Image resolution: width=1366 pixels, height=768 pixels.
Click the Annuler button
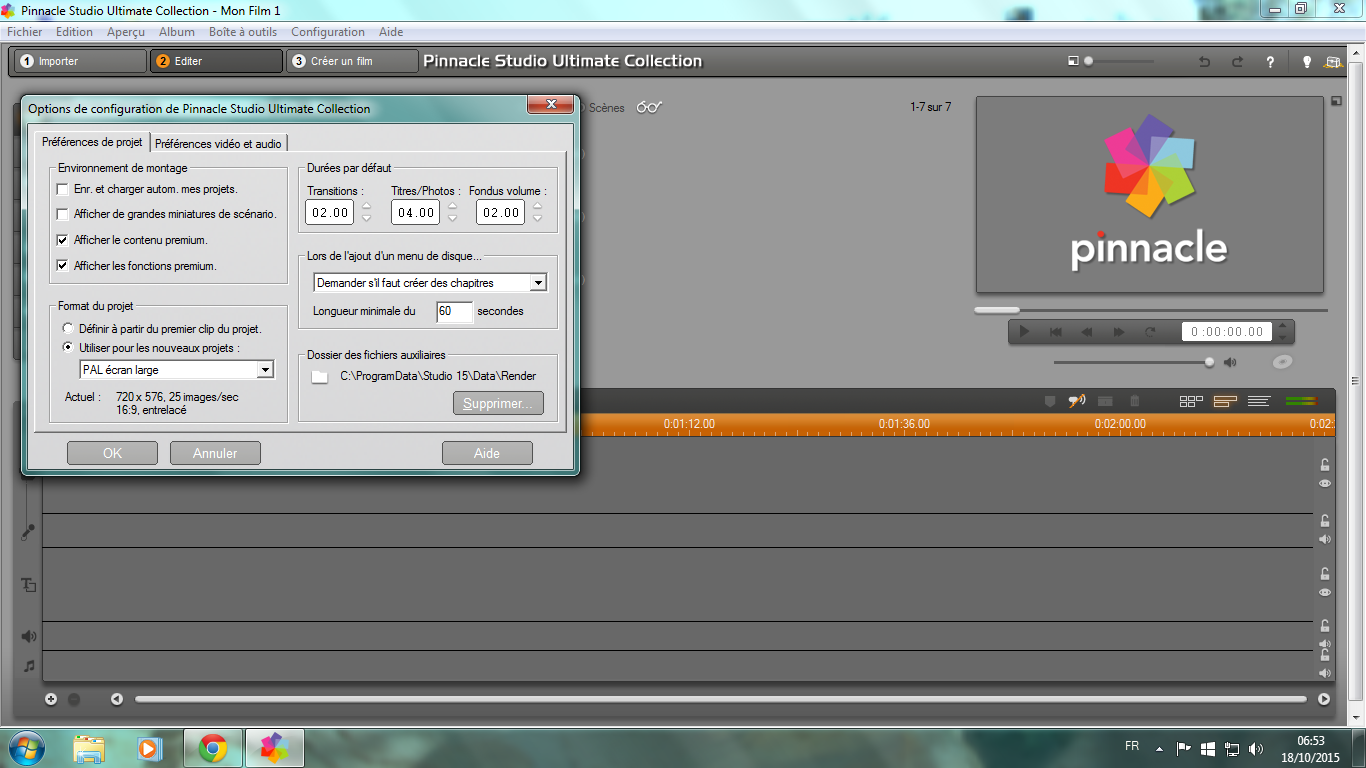point(215,453)
